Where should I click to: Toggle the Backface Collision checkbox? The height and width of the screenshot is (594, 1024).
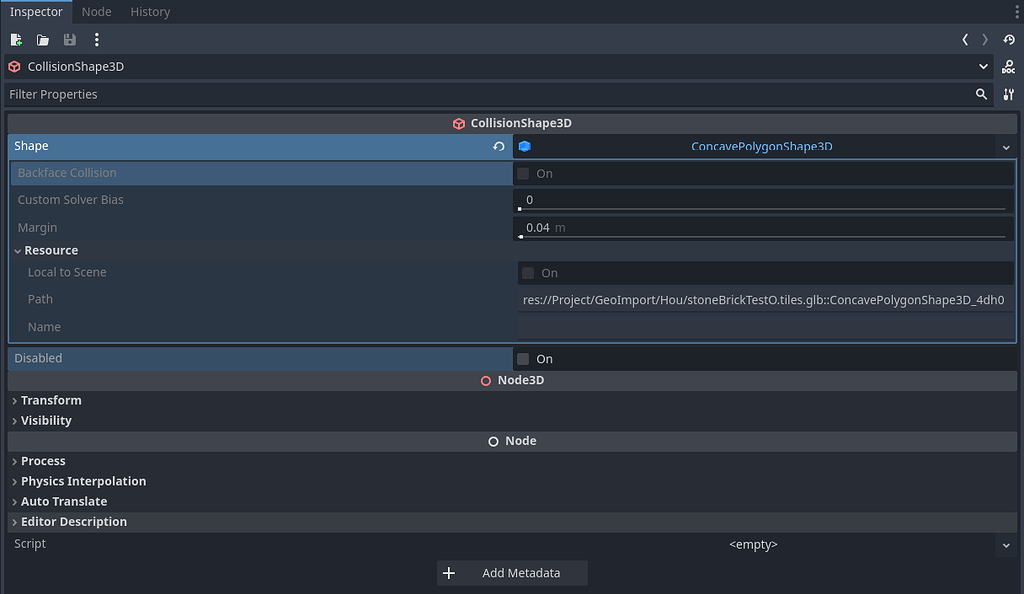[x=521, y=173]
